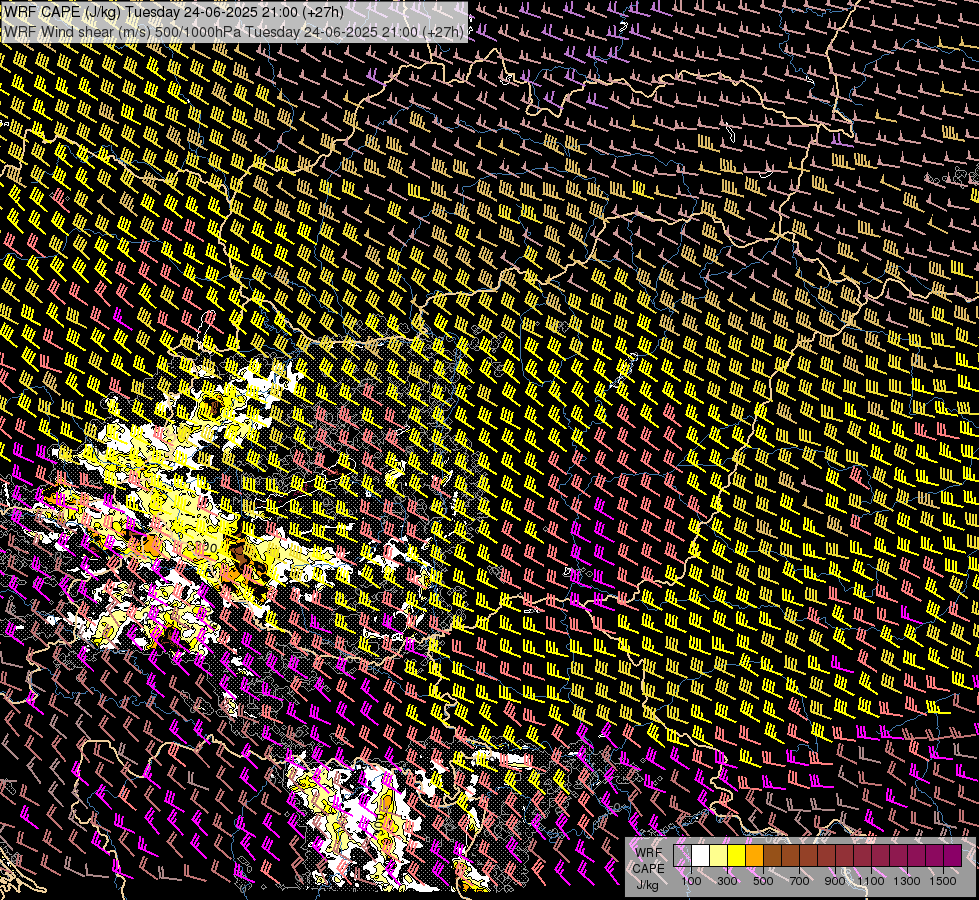Screen dimensions: 979x900
Task: Click the '1500' legend value label
Action: [x=943, y=881]
